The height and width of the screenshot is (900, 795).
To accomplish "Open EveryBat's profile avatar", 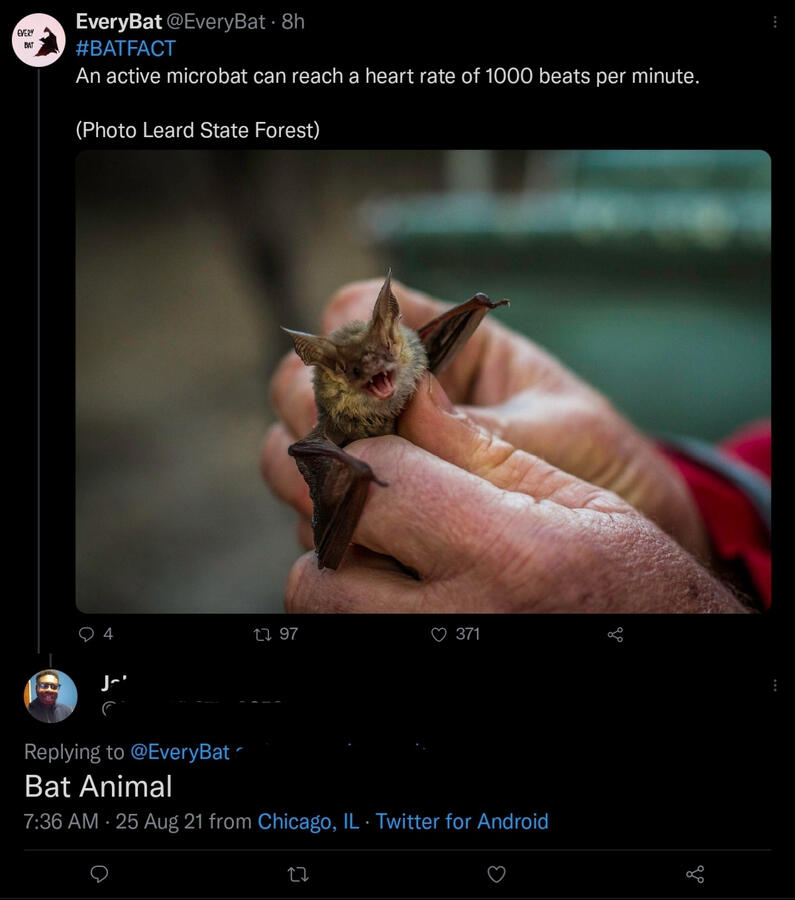I will tap(39, 35).
